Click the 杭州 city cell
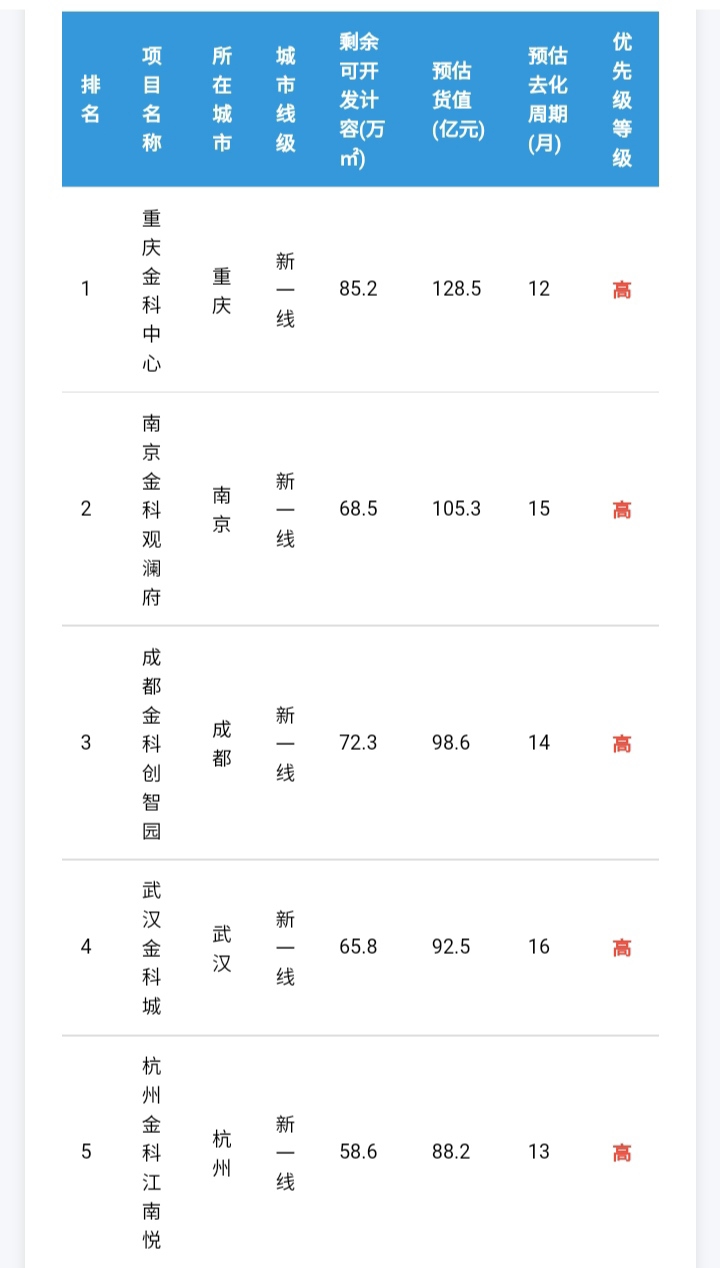 tap(221, 1152)
